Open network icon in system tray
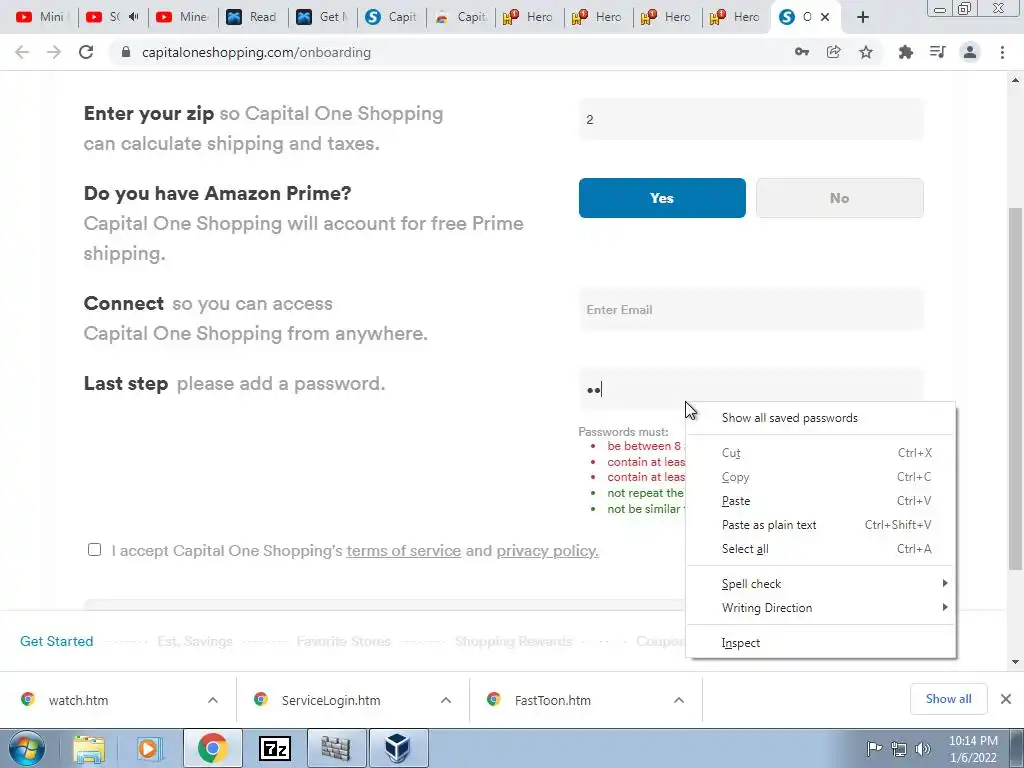Viewport: 1024px width, 768px height. tap(899, 749)
